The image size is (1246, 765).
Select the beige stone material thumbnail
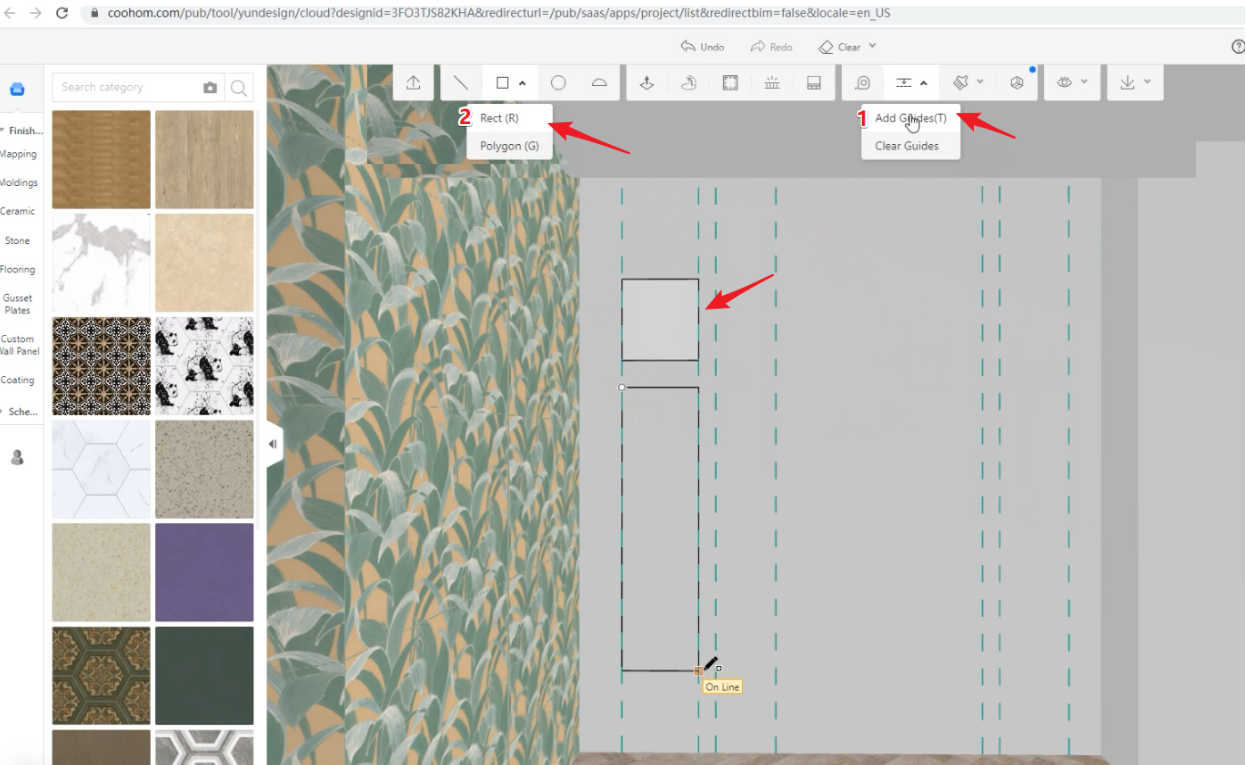(204, 262)
